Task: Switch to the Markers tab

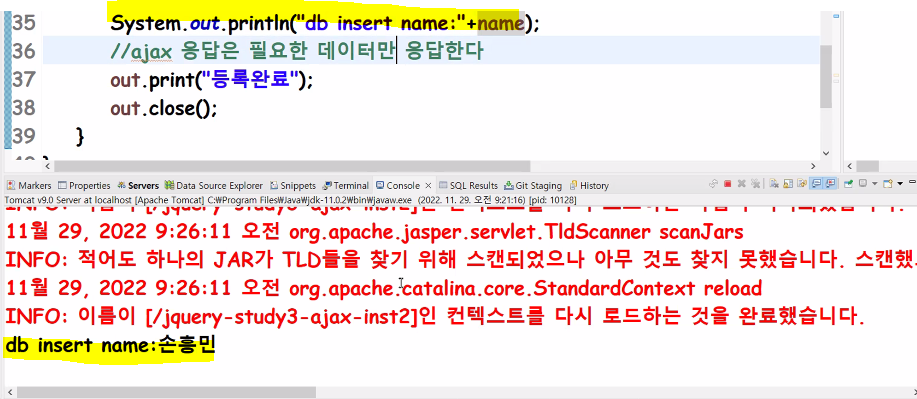Action: tap(29, 185)
